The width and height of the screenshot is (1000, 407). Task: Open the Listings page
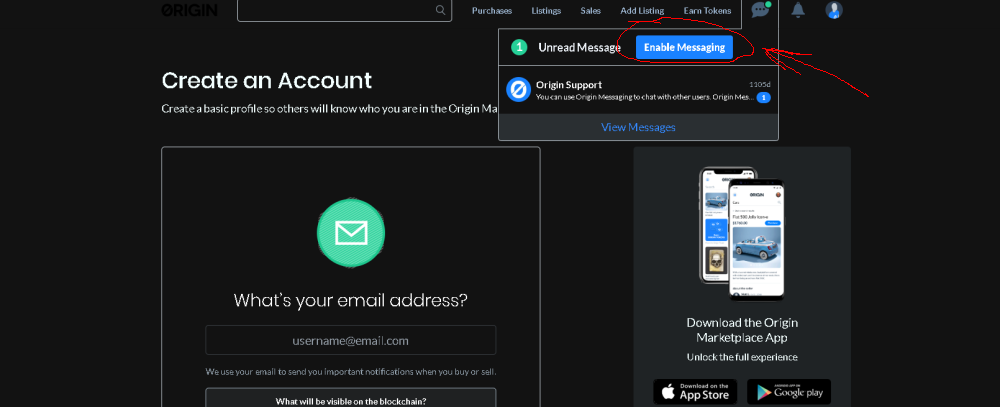pos(546,11)
